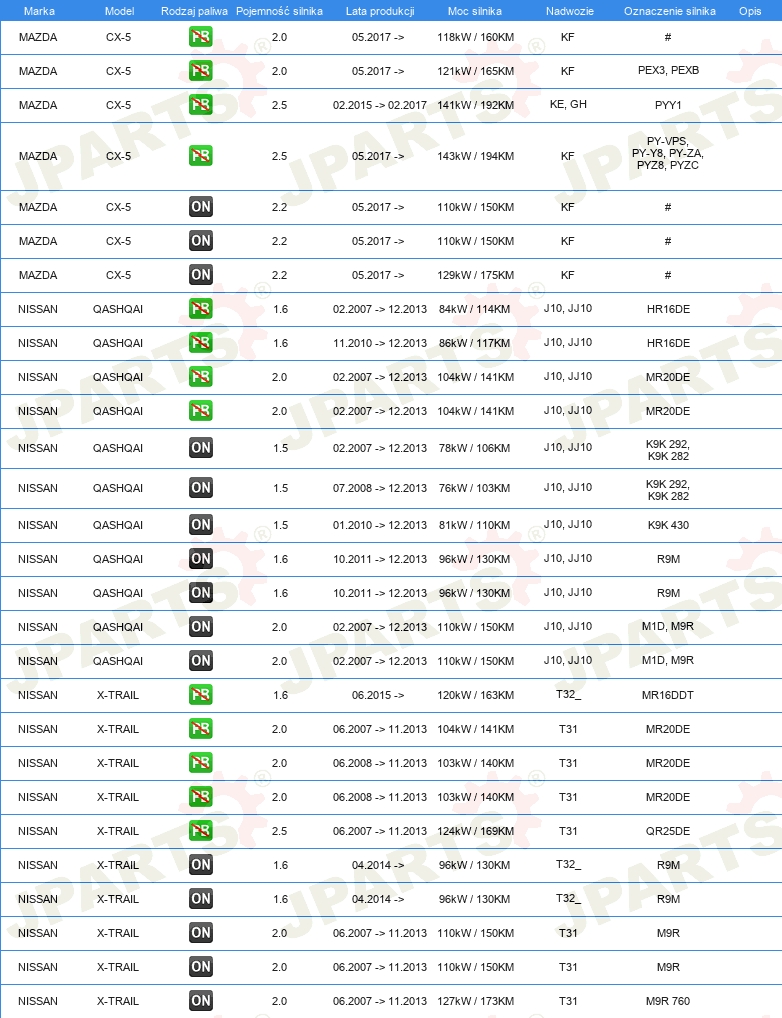Select engine code cell M9R 760

tap(668, 1001)
